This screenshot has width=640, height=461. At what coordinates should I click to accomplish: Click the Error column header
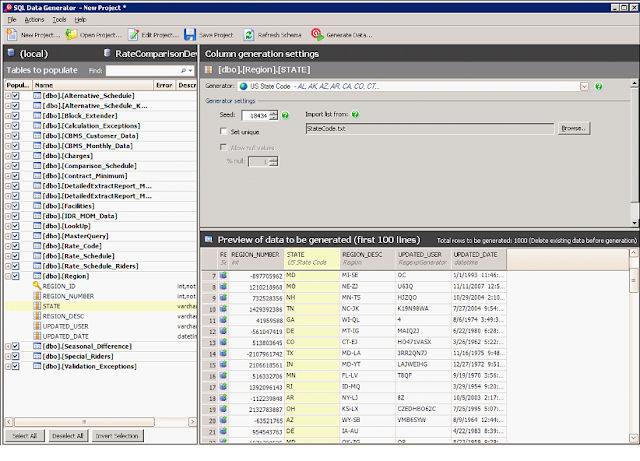[x=164, y=85]
